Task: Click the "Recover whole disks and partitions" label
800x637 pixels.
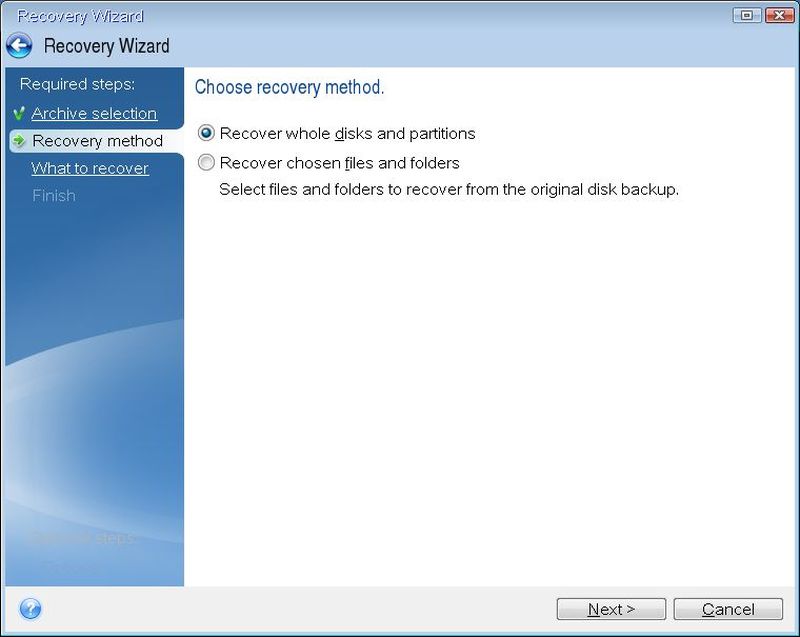Action: coord(347,133)
